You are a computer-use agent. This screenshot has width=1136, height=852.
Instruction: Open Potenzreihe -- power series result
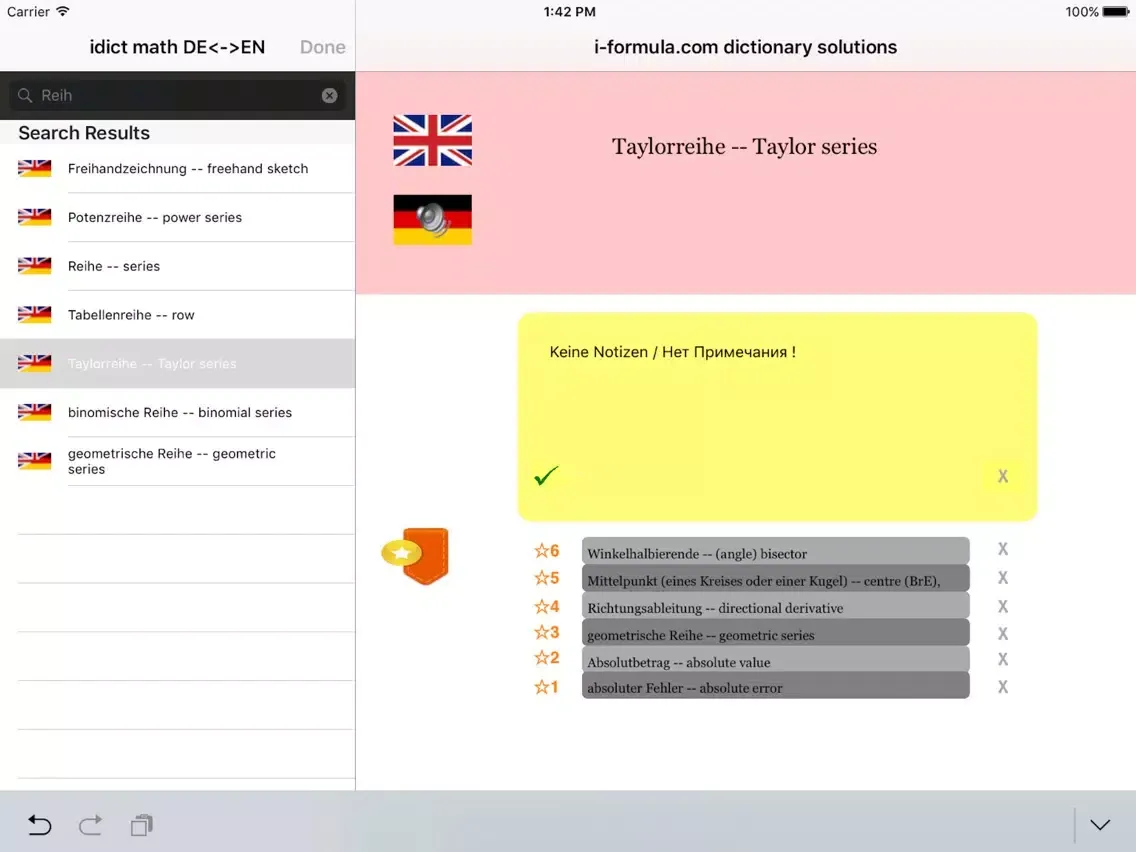(178, 217)
